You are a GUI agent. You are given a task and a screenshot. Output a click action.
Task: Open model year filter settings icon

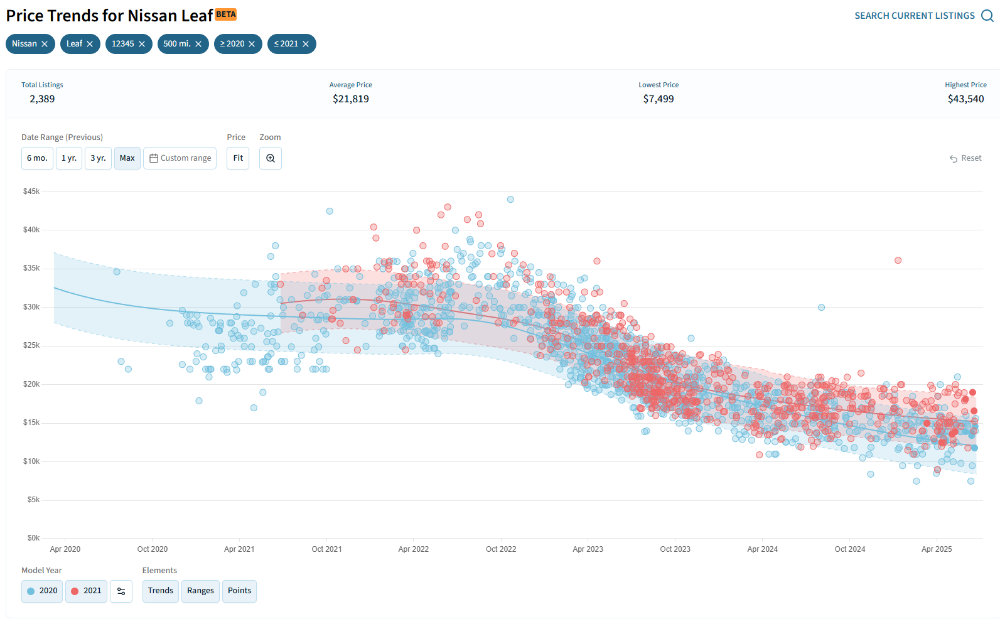pyautogui.click(x=121, y=591)
